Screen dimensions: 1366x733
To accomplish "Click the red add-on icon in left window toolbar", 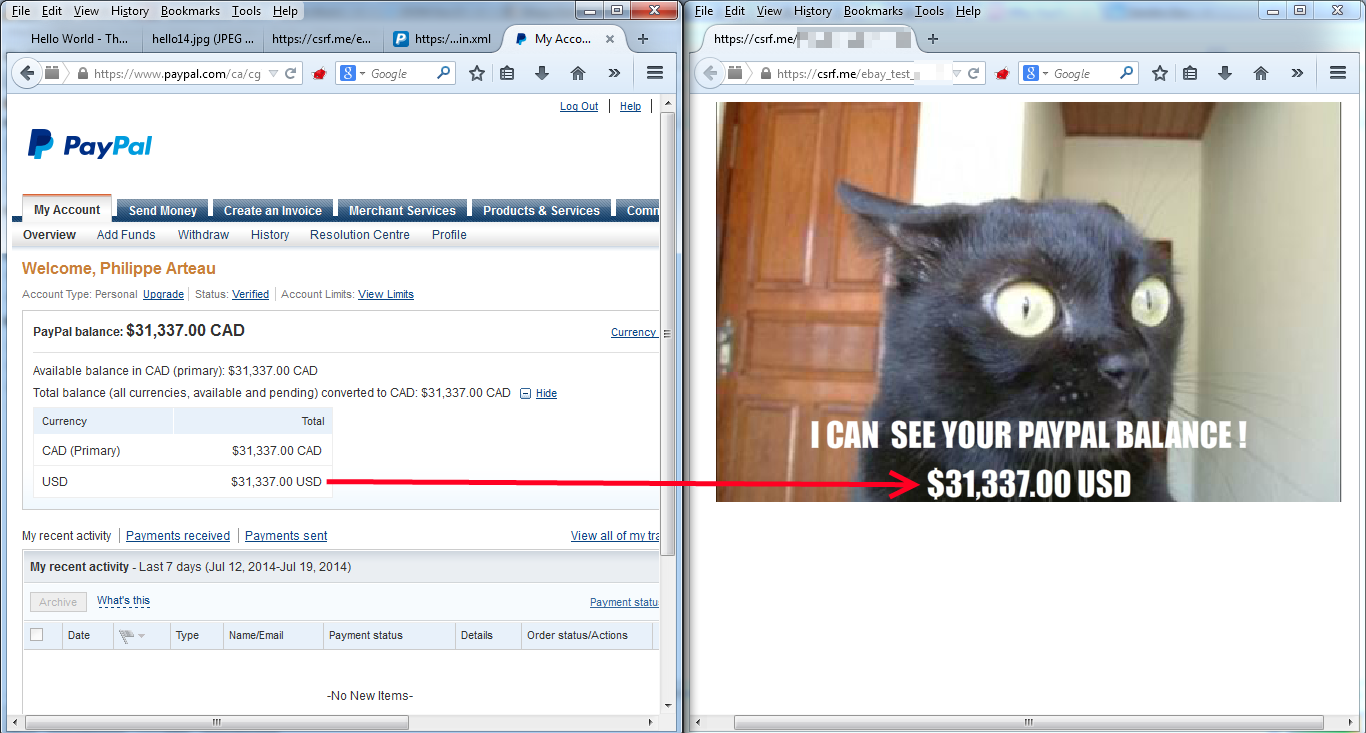I will point(320,74).
